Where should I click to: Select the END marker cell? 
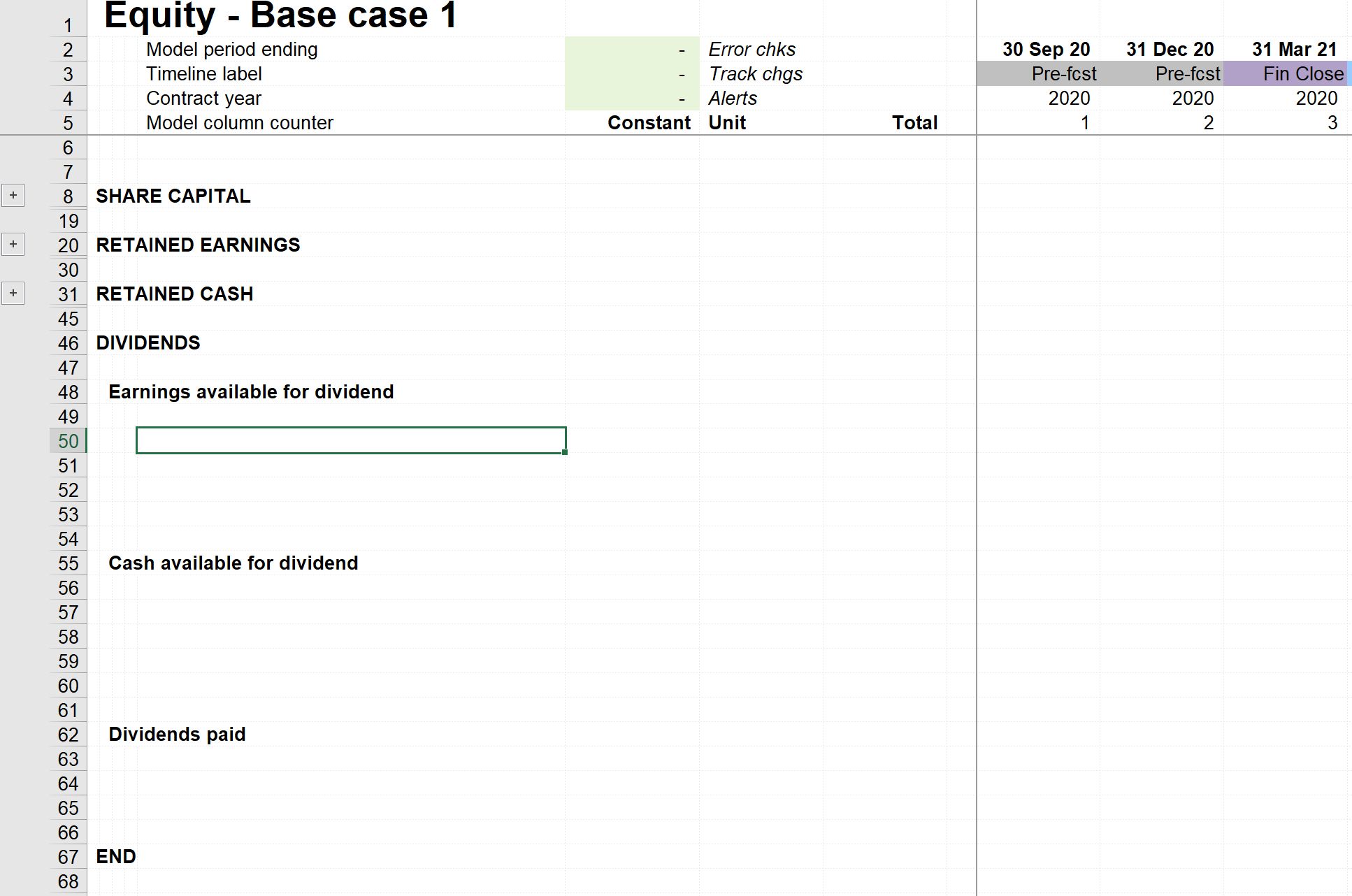coord(116,857)
